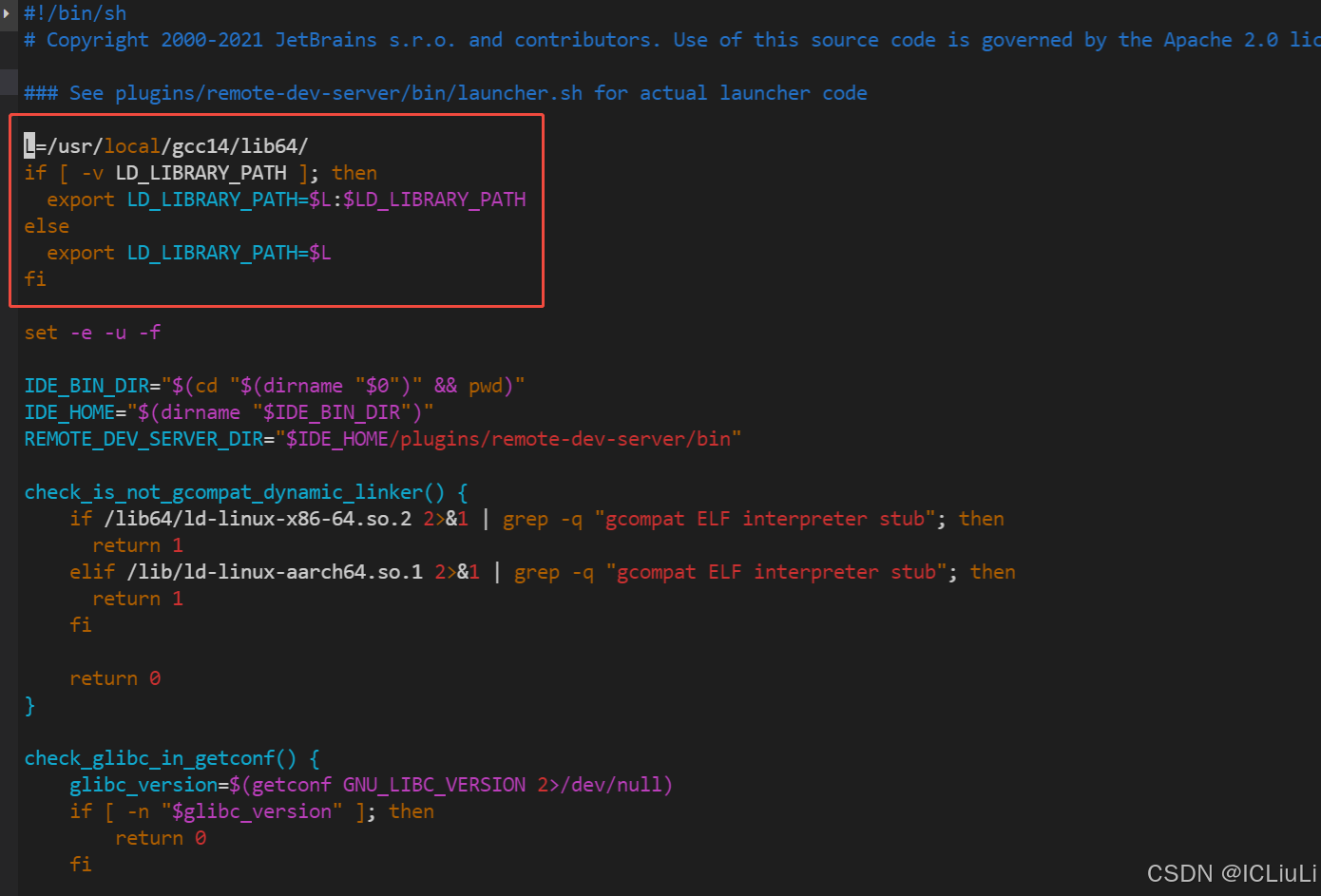Click the ld-linux-aarch64.so.1 path in the elif line
The width and height of the screenshot is (1321, 896).
[275, 572]
